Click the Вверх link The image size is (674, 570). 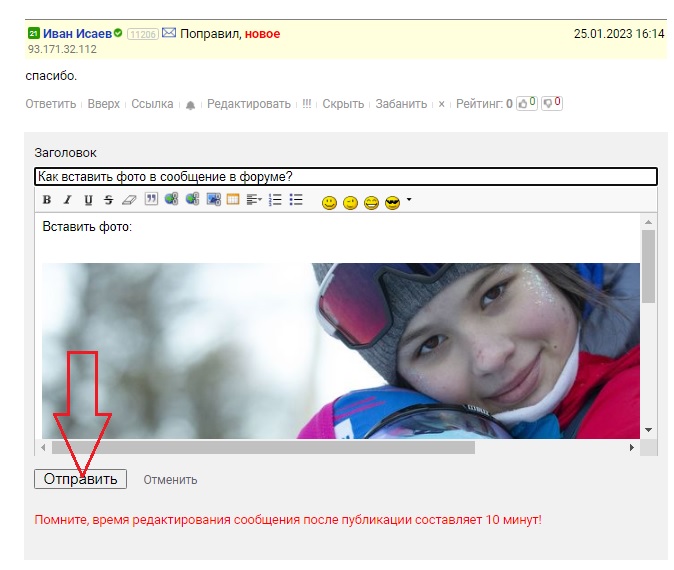pyautogui.click(x=104, y=104)
